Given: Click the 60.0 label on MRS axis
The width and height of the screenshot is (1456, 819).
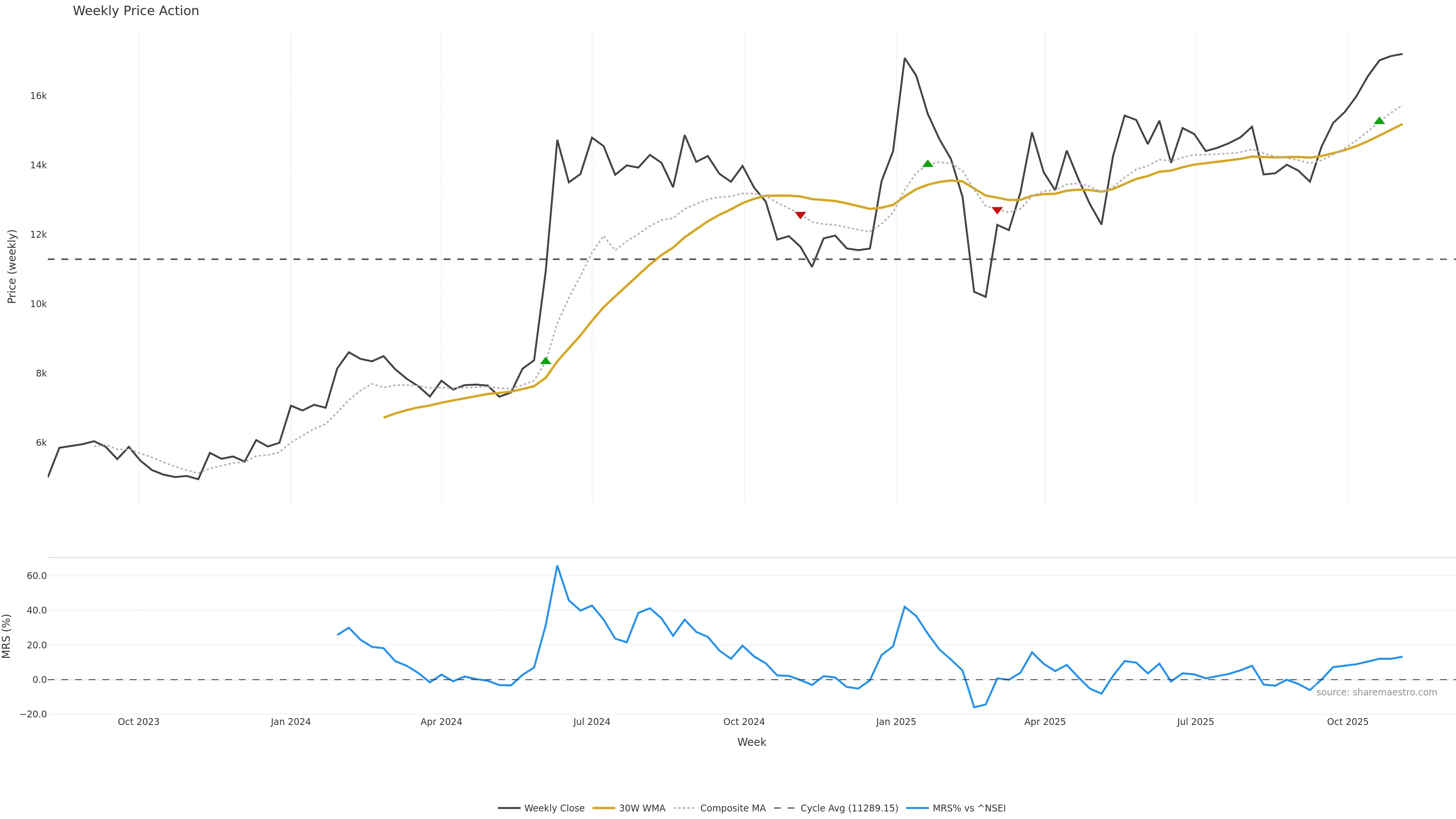Looking at the screenshot, I should (37, 576).
